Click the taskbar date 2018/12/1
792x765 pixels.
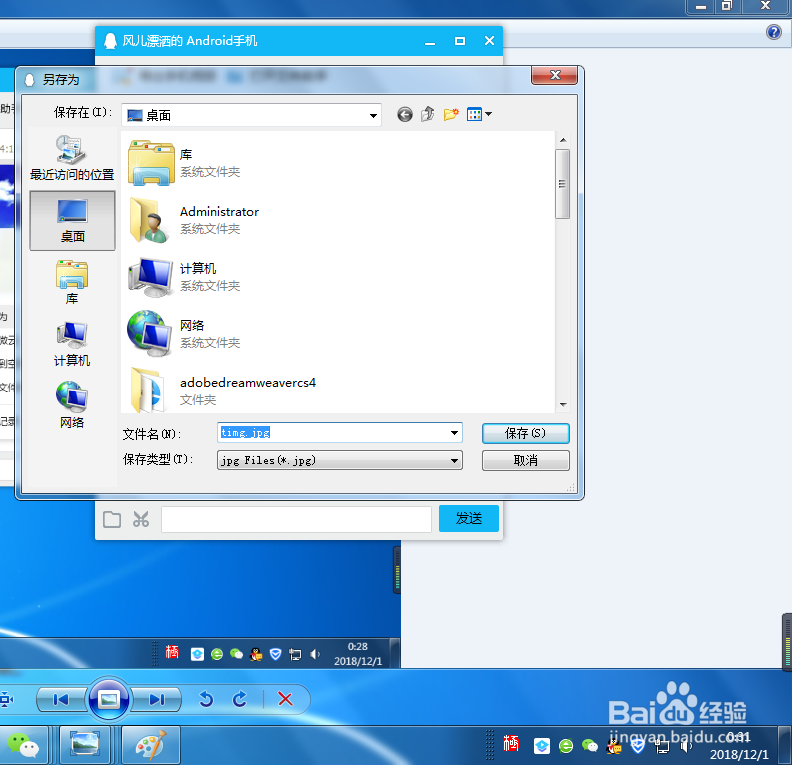(x=739, y=754)
